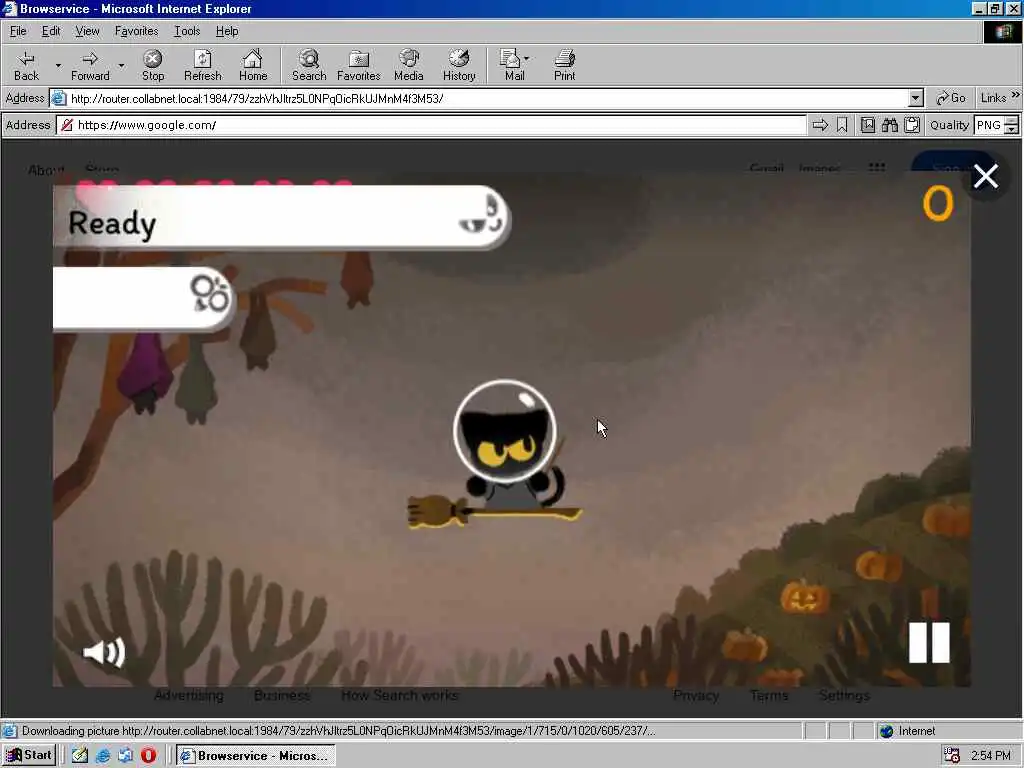Open the Favorites menu in the menu bar
Viewport: 1024px width, 768px height.
[x=136, y=31]
